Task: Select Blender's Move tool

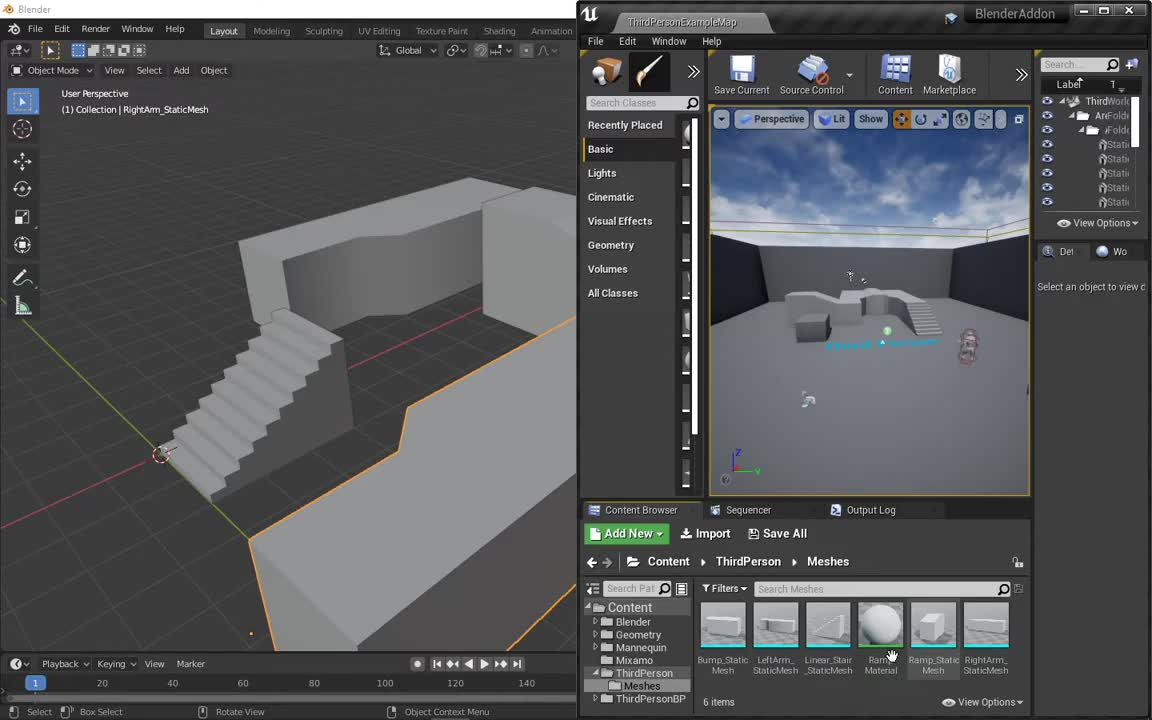Action: click(x=22, y=161)
